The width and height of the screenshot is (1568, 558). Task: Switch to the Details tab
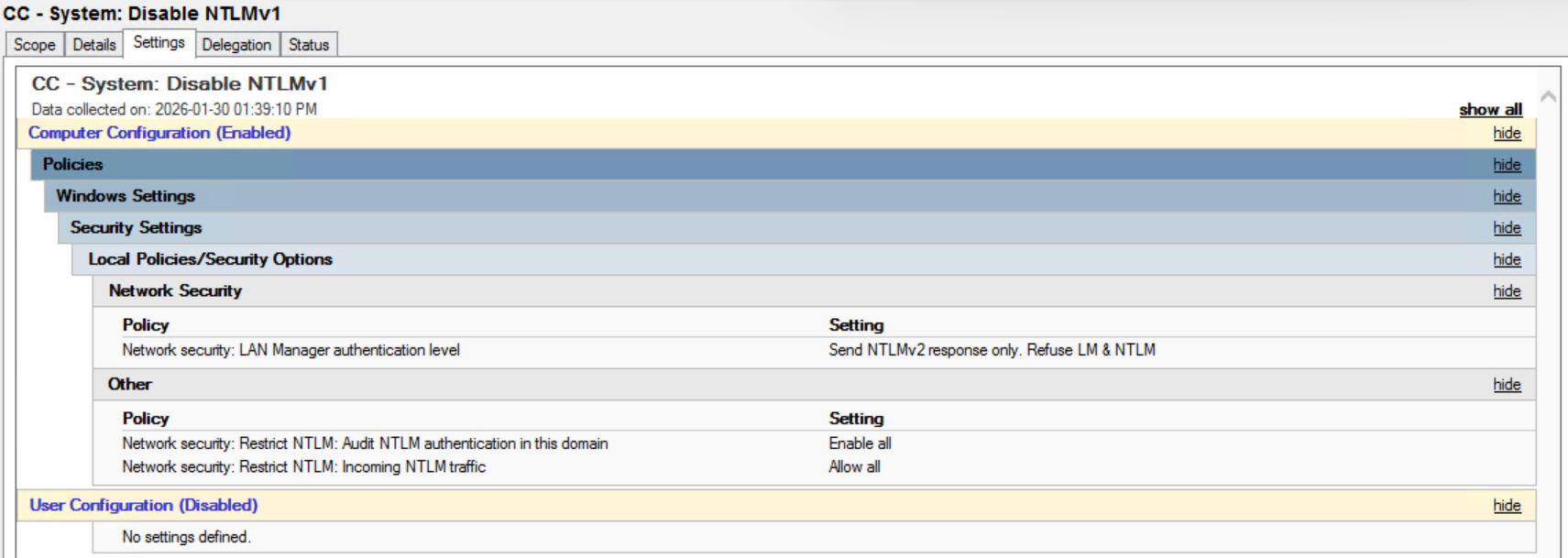94,45
